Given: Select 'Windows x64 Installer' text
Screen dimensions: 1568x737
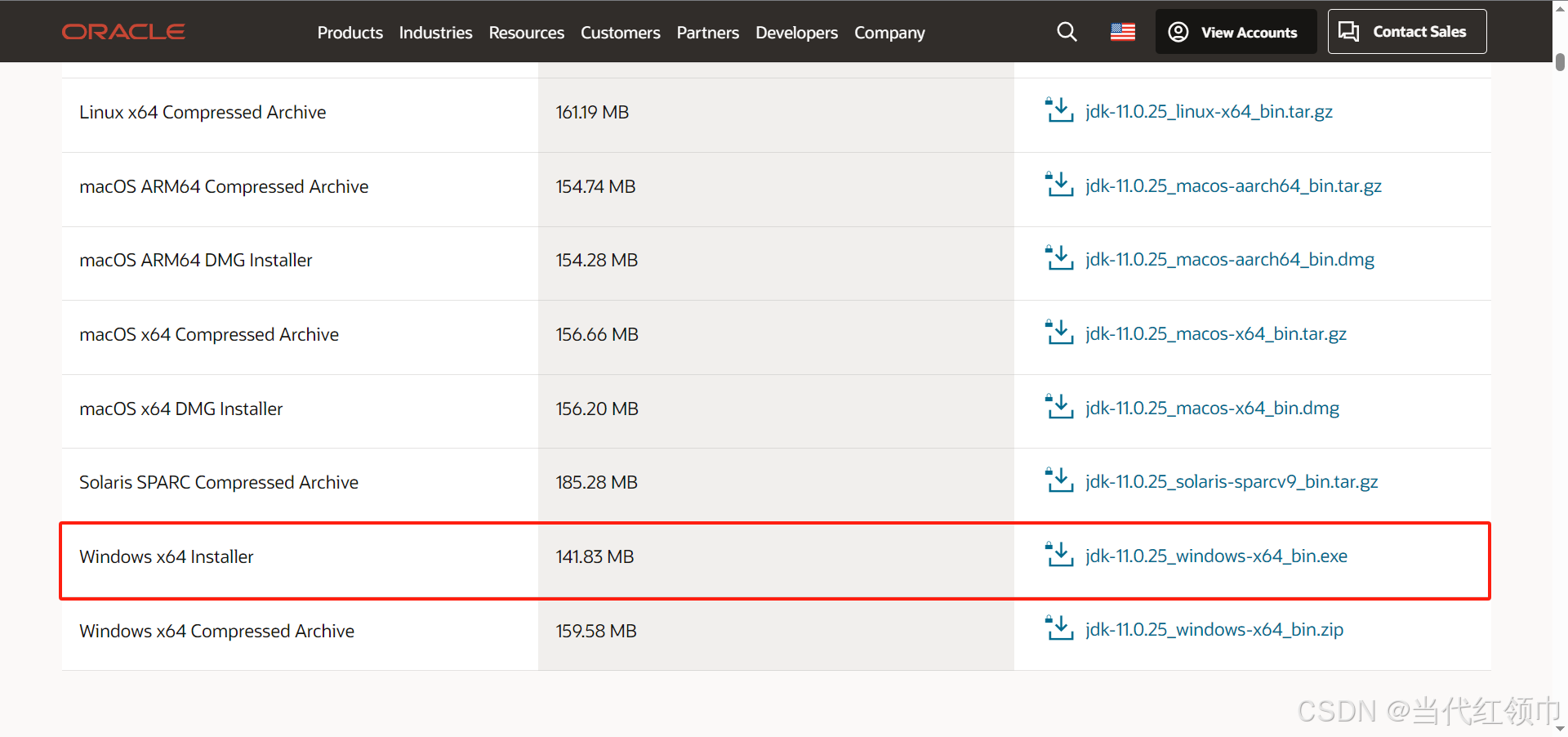Looking at the screenshot, I should click(x=167, y=556).
